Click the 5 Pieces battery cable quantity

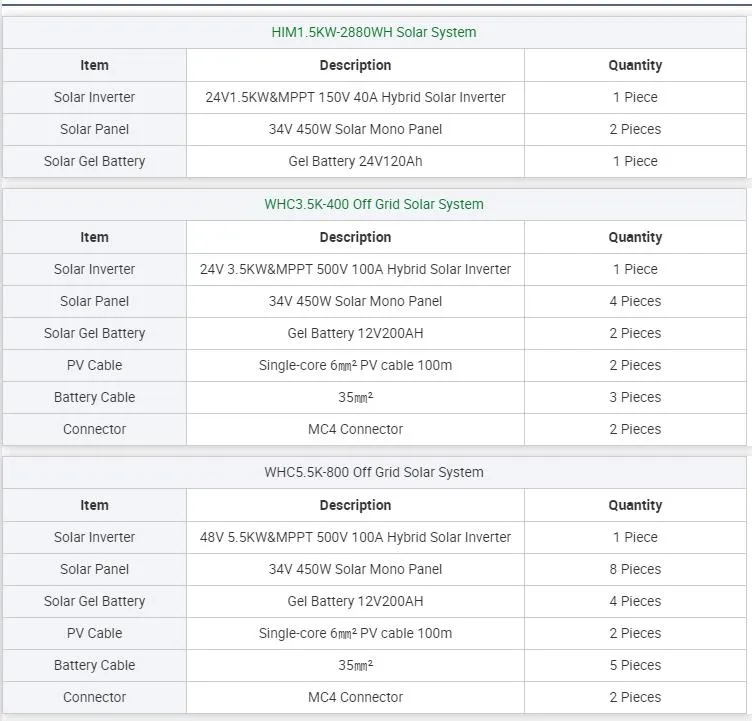tap(635, 665)
